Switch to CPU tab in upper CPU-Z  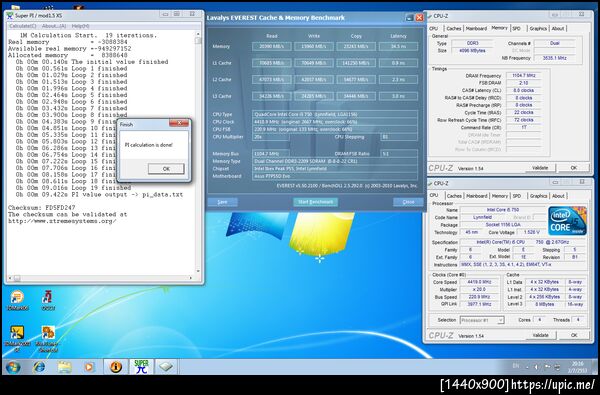tap(434, 29)
